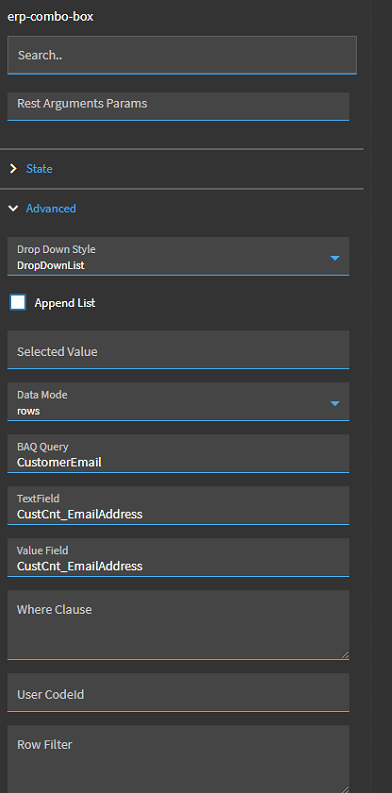The height and width of the screenshot is (793, 392).
Task: Click the Data Mode arrow icon
Action: pos(334,403)
